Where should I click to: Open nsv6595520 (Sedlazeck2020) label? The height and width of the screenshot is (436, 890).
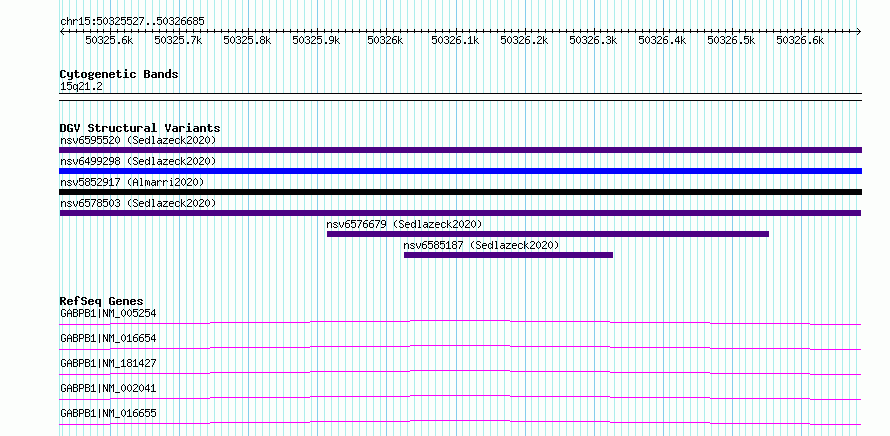(138, 140)
